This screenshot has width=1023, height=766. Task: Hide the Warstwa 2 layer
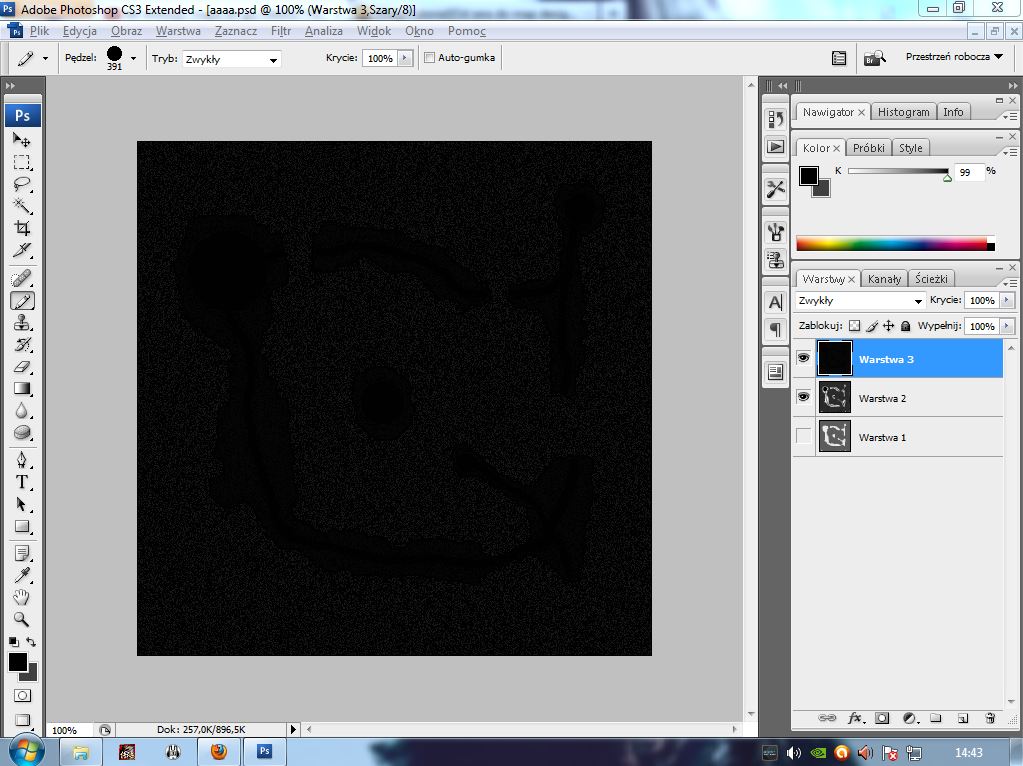pos(803,397)
